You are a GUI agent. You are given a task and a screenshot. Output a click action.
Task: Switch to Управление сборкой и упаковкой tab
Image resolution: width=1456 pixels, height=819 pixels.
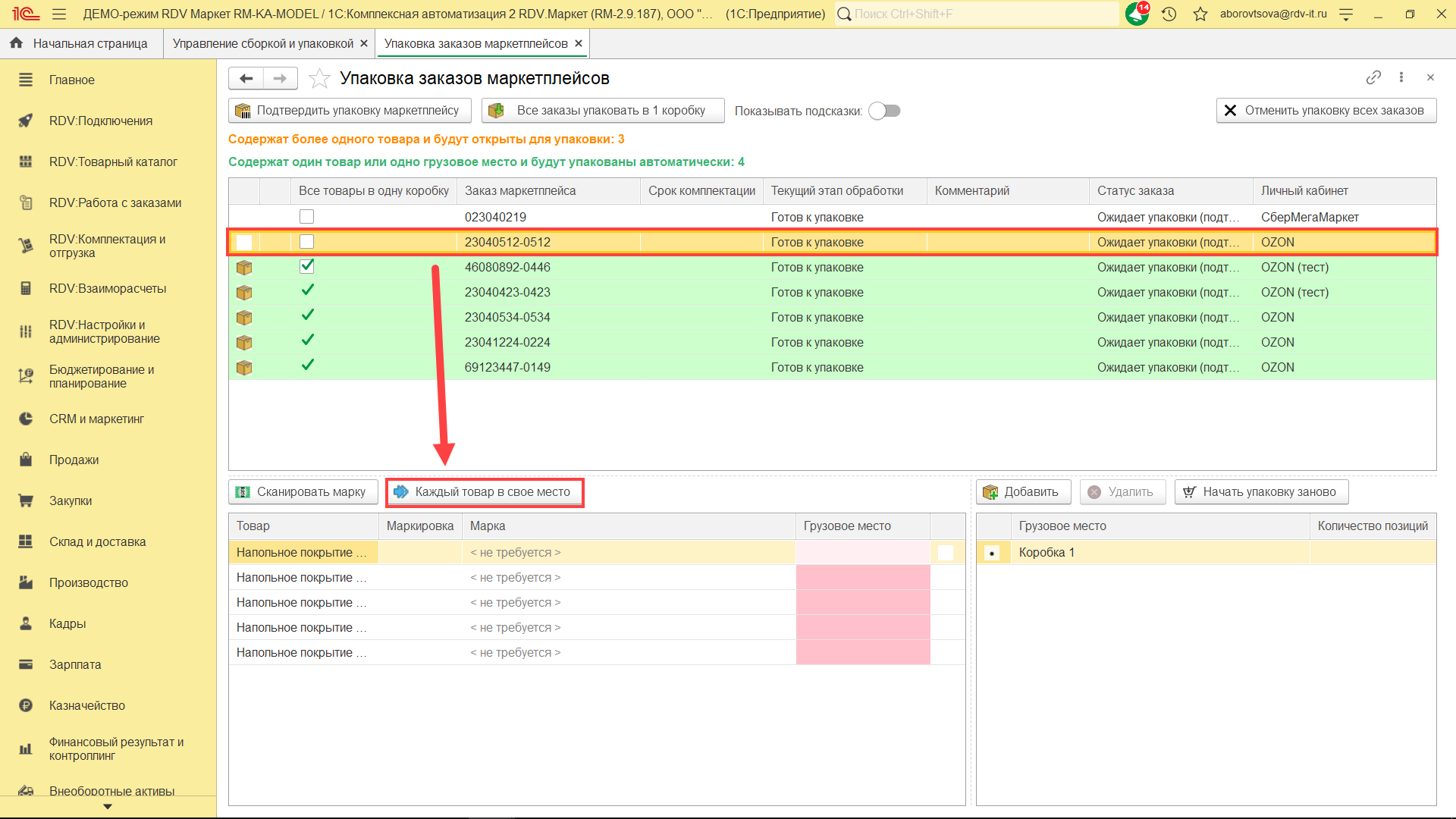262,43
